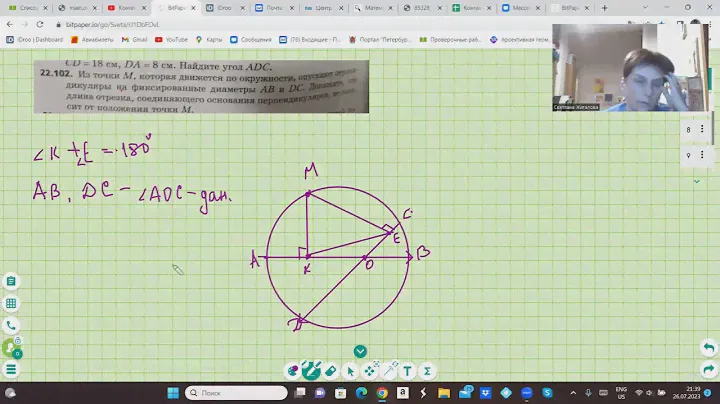Open the sigma math formula tool
Image resolution: width=720 pixels, height=404 pixels.
[x=427, y=370]
